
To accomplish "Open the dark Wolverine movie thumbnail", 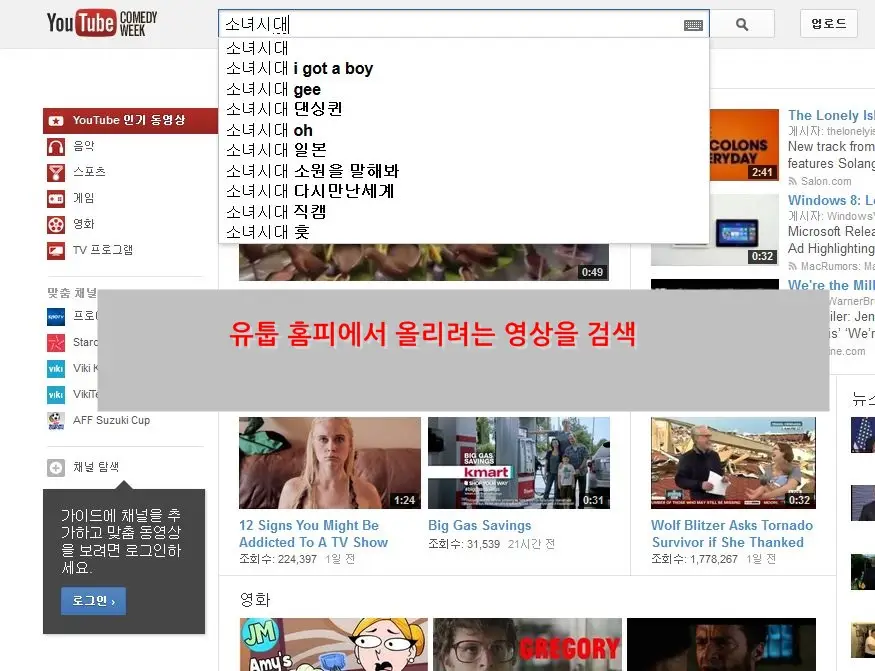I will [721, 644].
